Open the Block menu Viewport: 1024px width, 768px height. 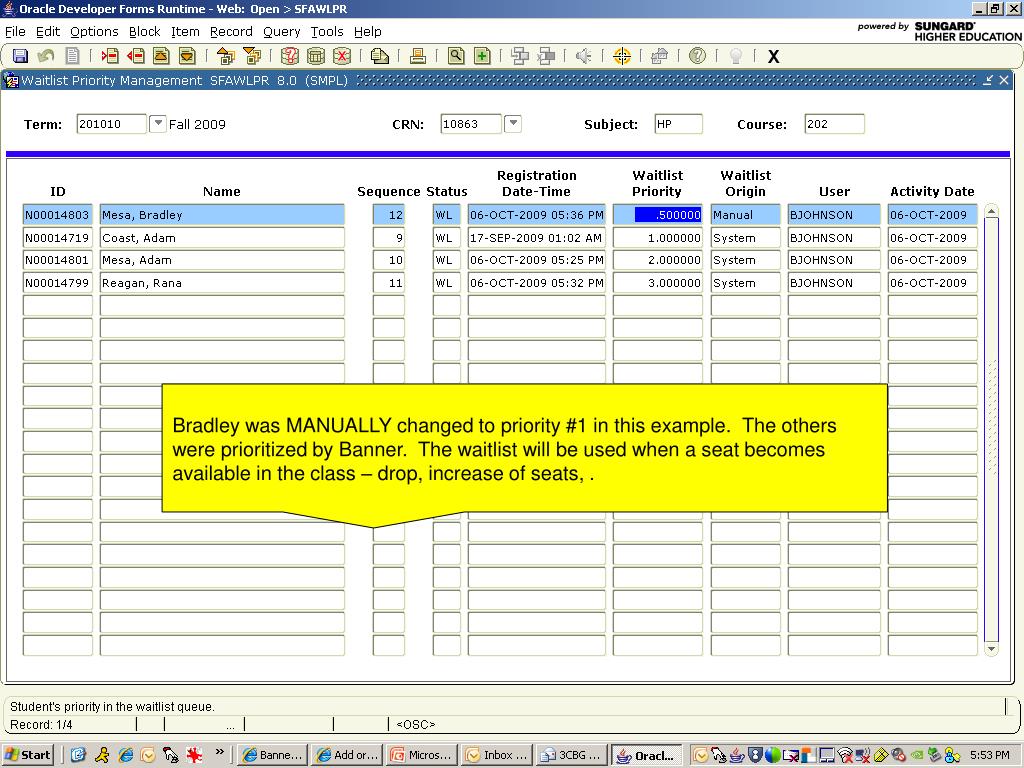tap(144, 31)
